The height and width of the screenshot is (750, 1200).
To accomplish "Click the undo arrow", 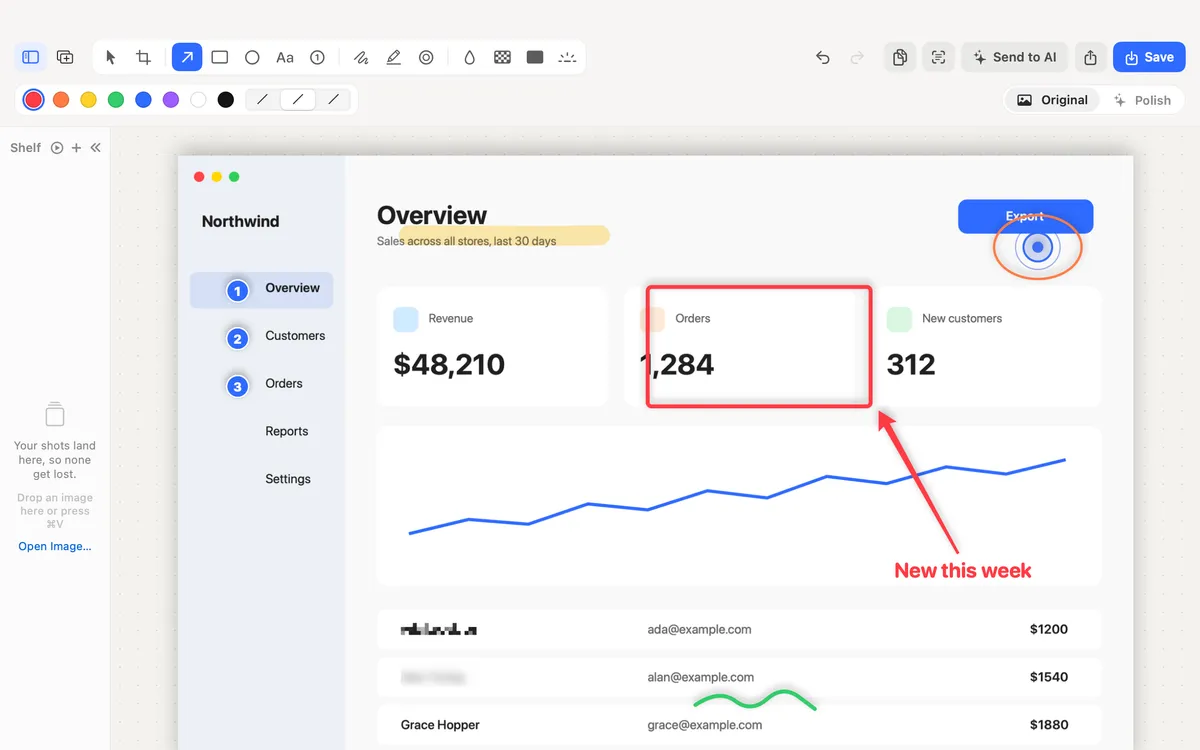I will pos(822,57).
